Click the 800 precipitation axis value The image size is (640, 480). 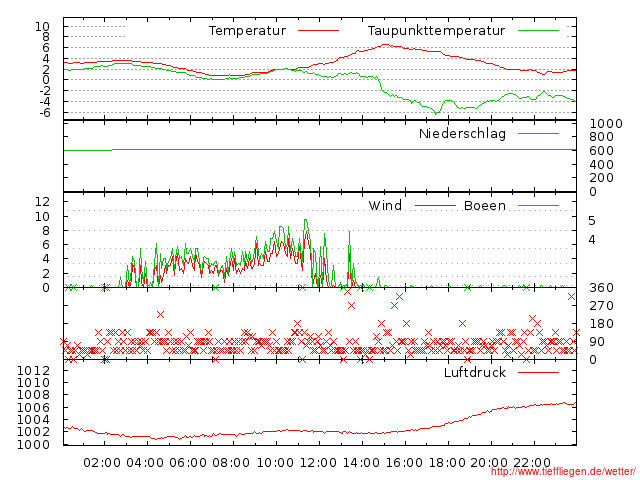coord(602,137)
